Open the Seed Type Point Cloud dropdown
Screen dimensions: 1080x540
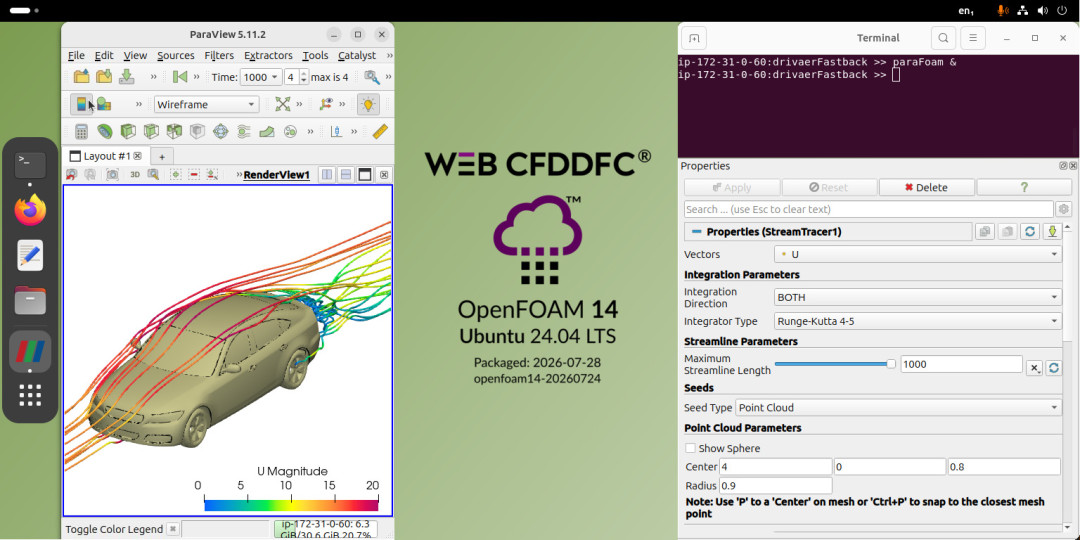tap(898, 408)
